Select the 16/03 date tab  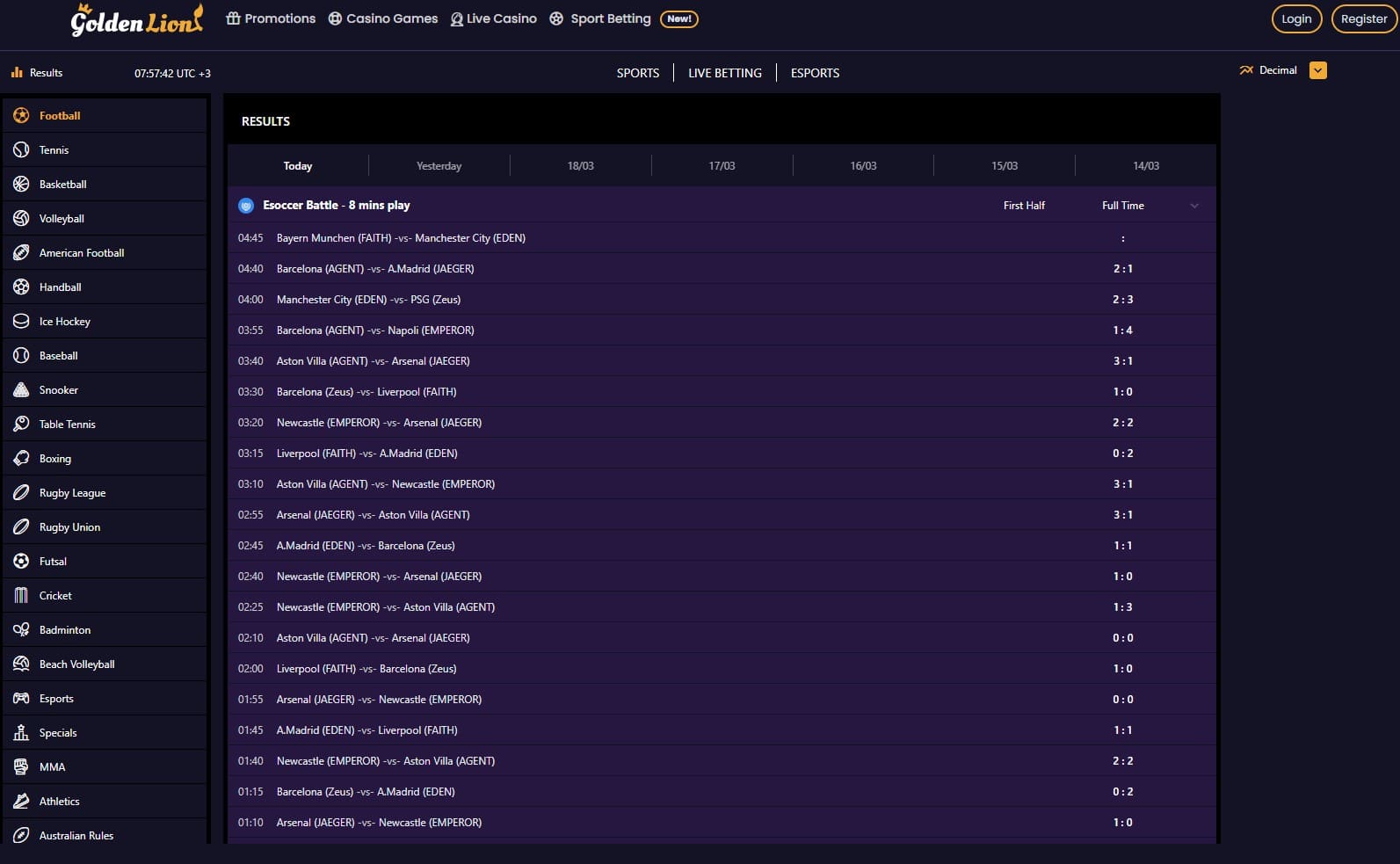(864, 166)
